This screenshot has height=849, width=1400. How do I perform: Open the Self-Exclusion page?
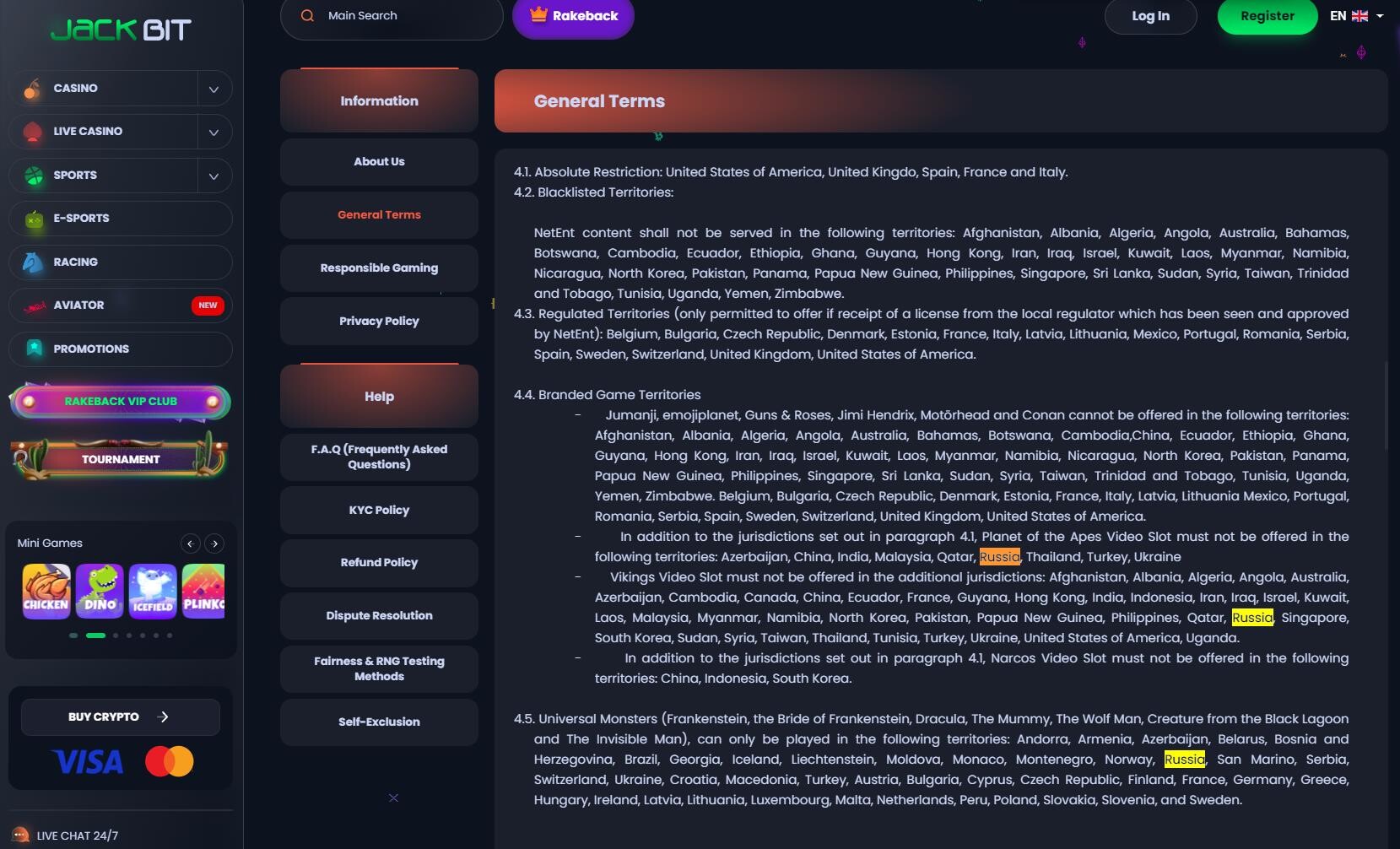tap(379, 722)
